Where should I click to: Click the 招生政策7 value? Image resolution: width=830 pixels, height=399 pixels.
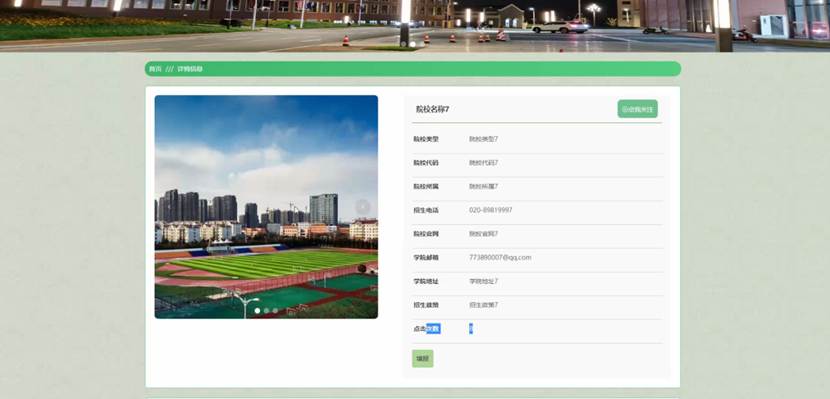coord(483,305)
